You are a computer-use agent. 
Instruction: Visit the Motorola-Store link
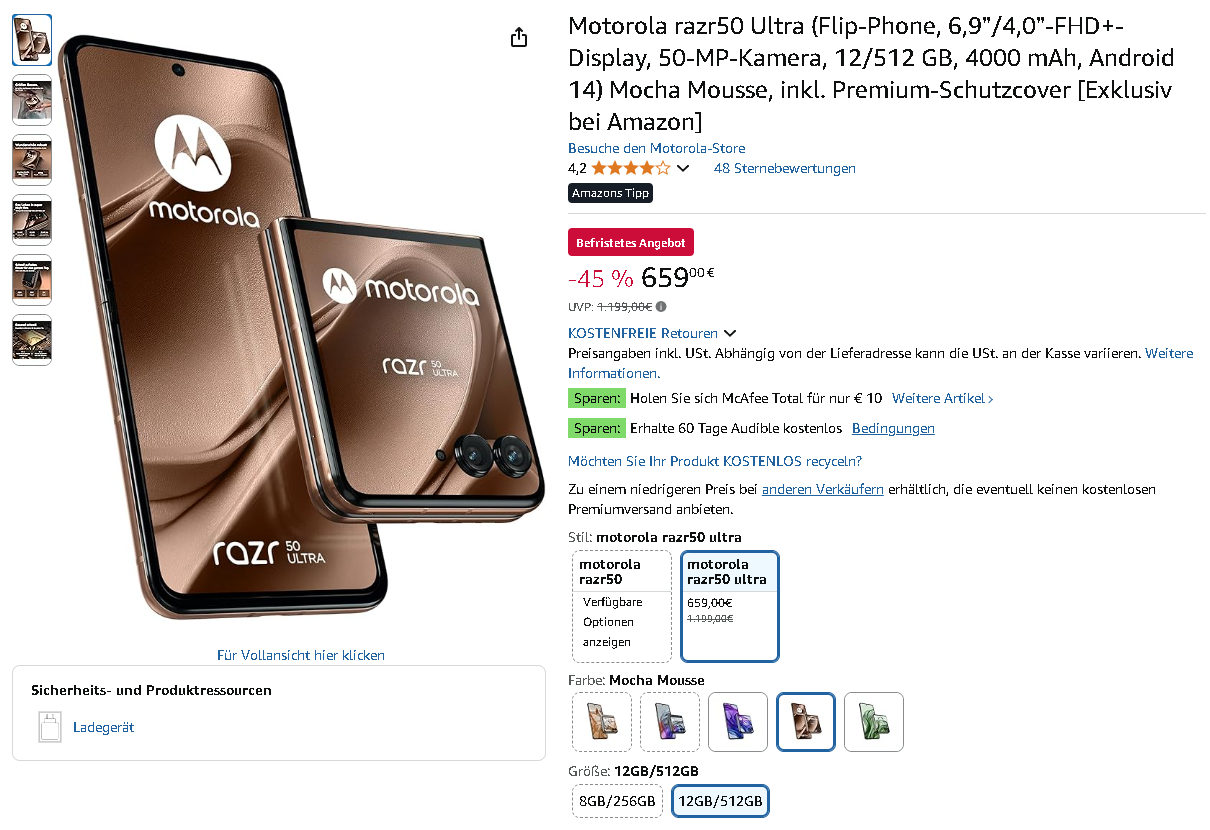(656, 148)
